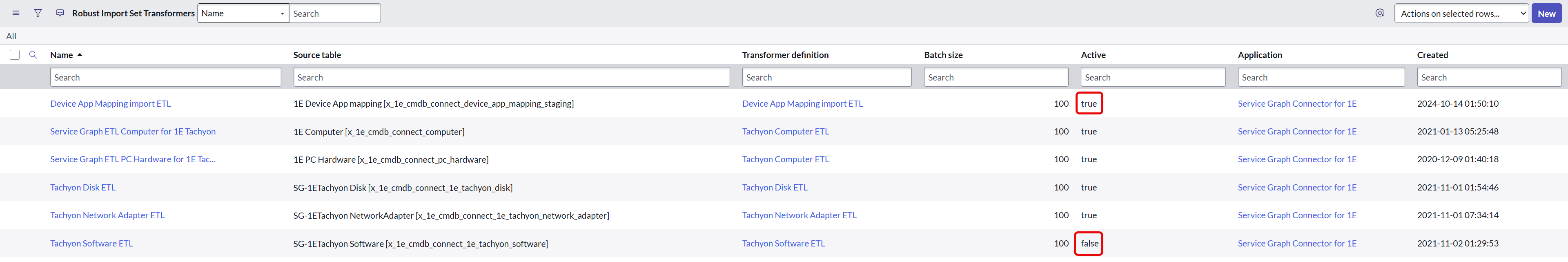The image size is (1568, 262).
Task: Open the Name search field dropdown
Action: pyautogui.click(x=243, y=13)
